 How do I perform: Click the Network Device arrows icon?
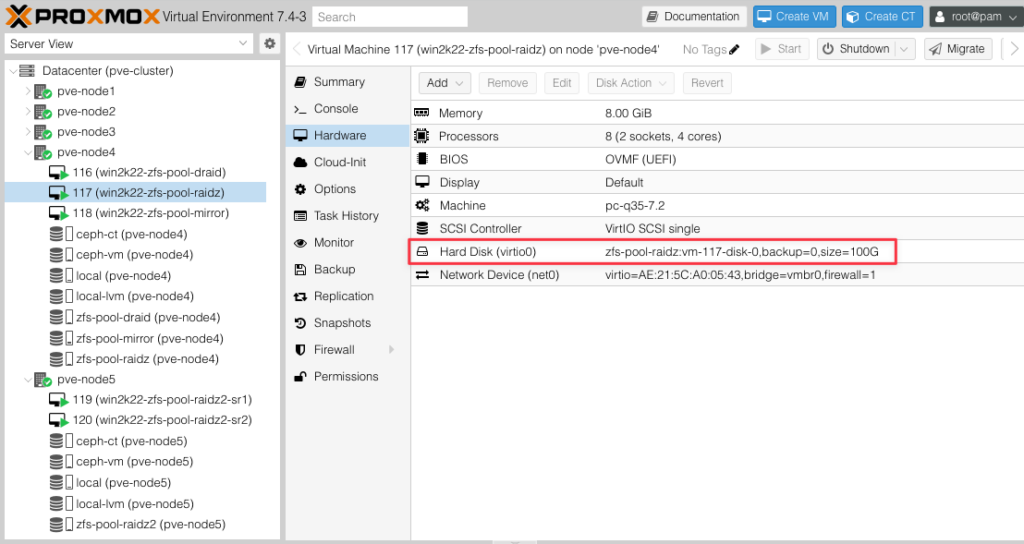423,275
